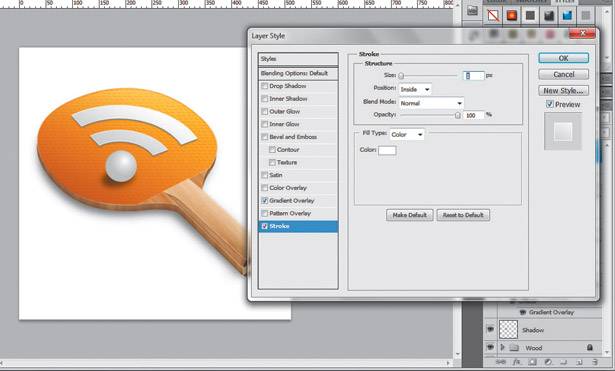Screen dimensions: 615x371
Task: Select the no-style swatch with red slash
Action: tap(493, 16)
